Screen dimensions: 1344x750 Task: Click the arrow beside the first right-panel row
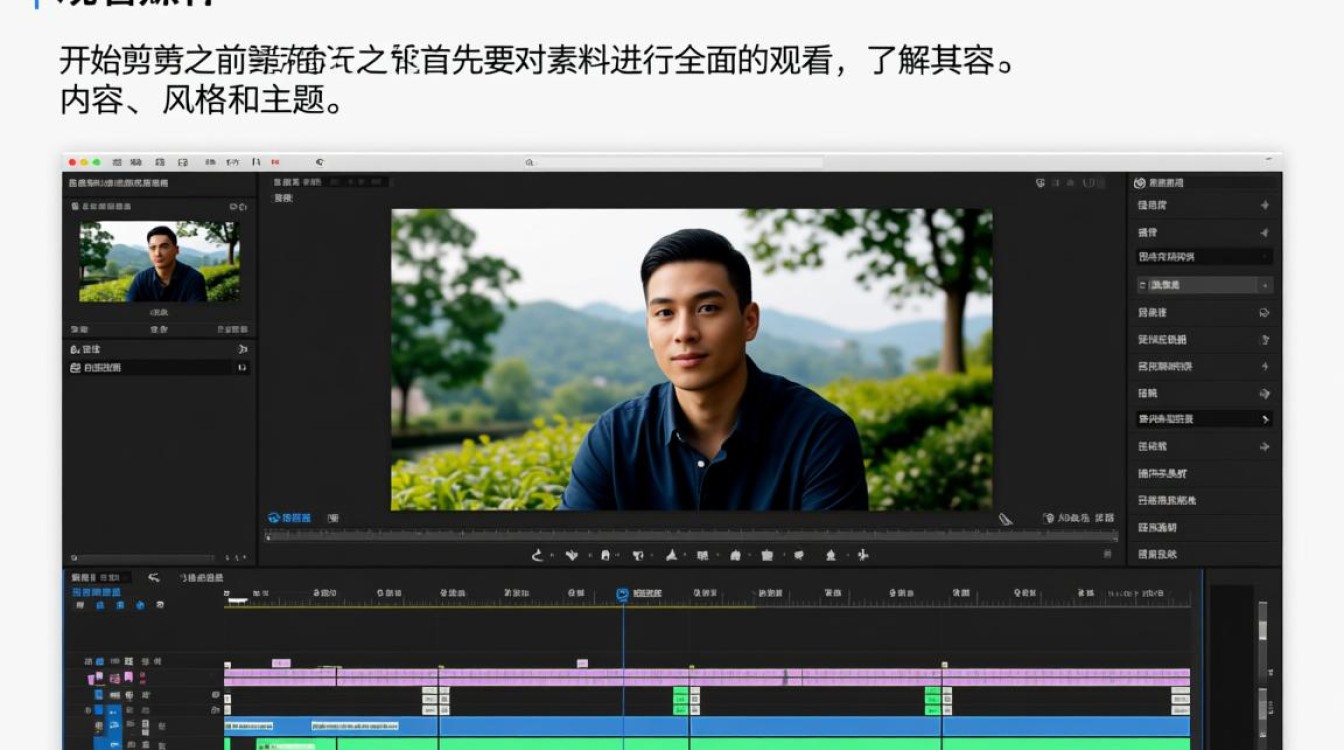pyautogui.click(x=1265, y=205)
